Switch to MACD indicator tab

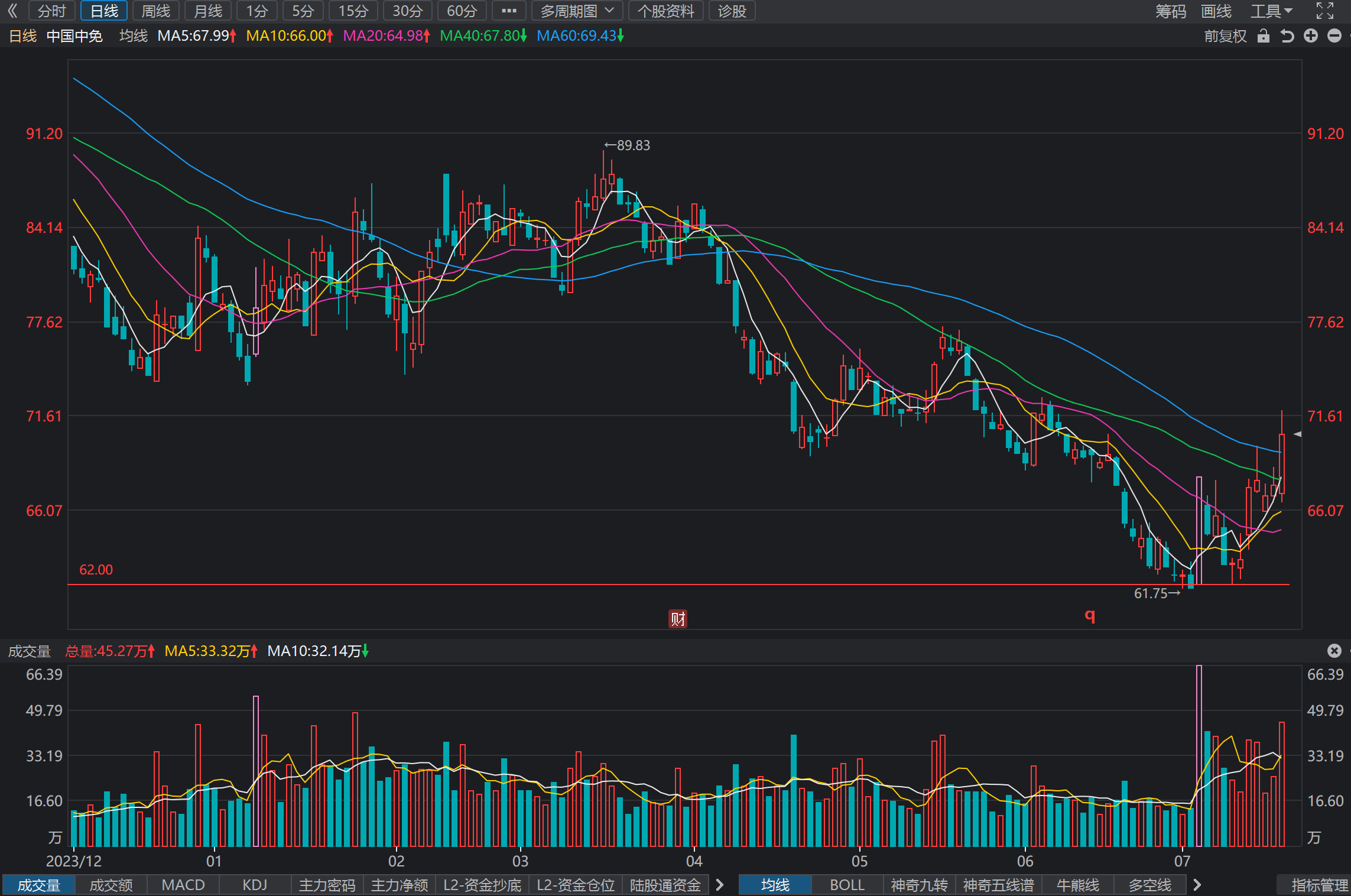tap(183, 885)
